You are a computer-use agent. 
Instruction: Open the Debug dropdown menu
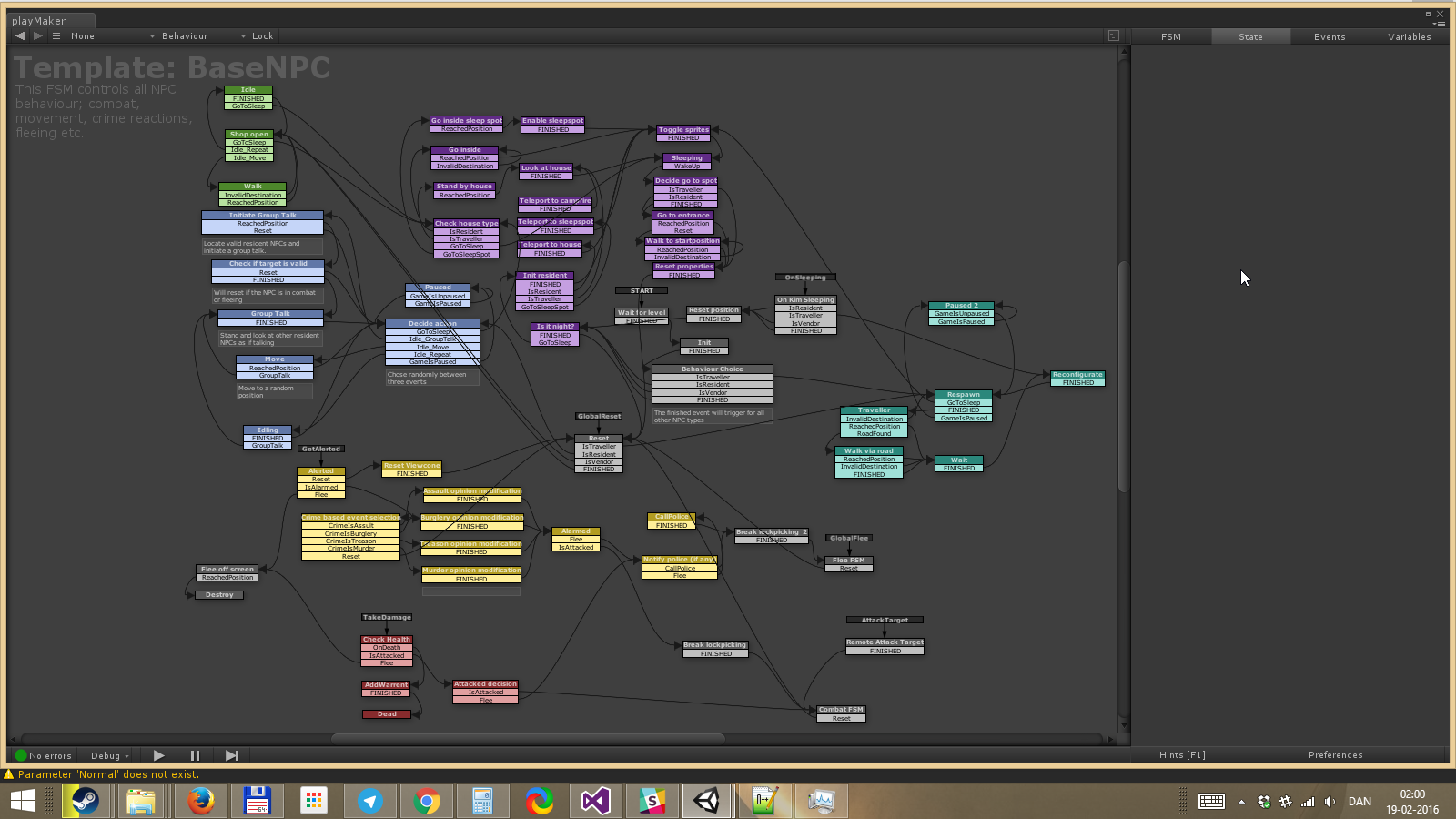pos(109,755)
